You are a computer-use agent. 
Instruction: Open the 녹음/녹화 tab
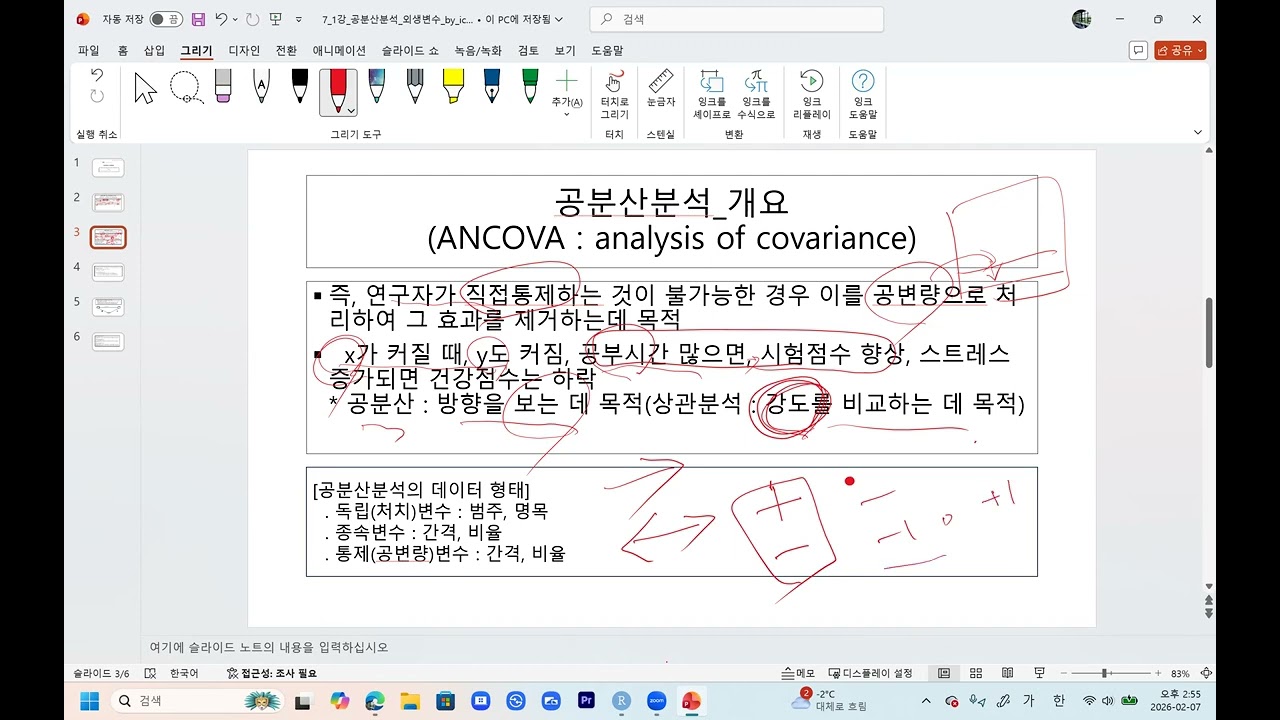click(x=478, y=50)
